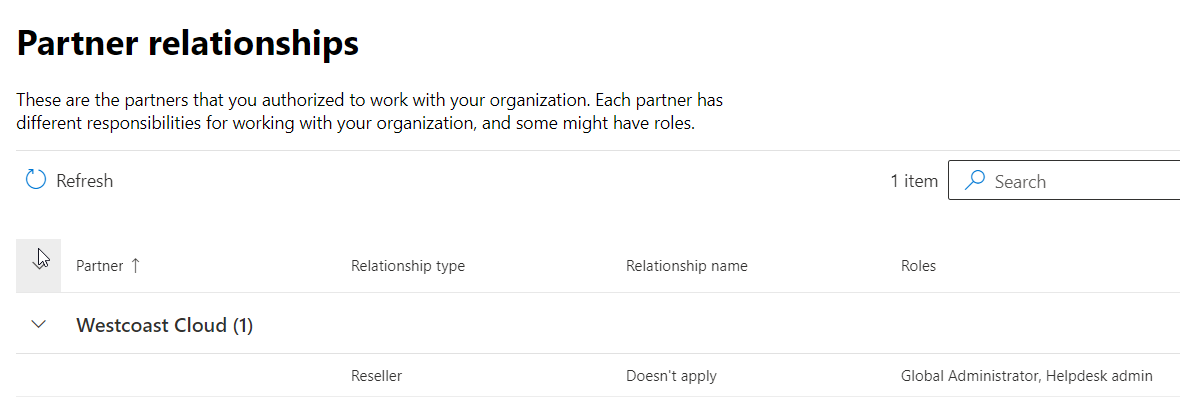Click the Reseller relationship type cell
This screenshot has height=398, width=1180.
point(376,375)
